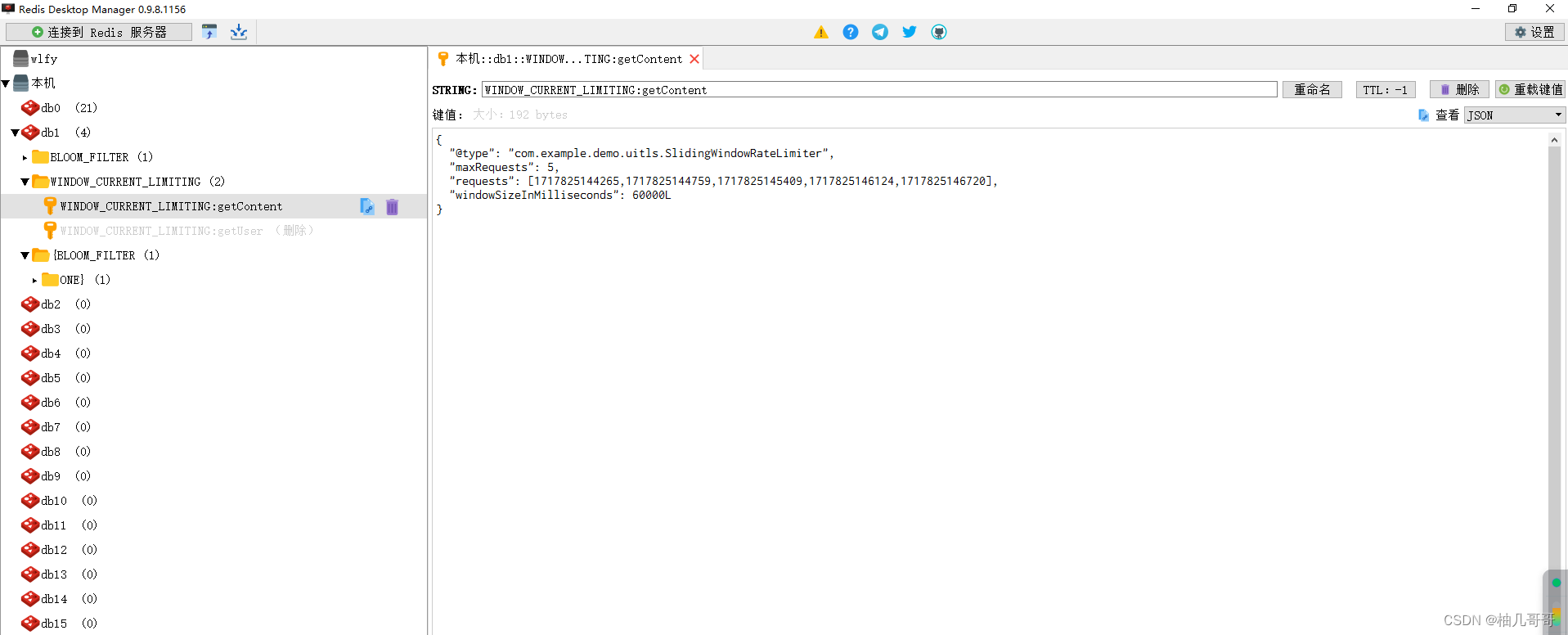Collapse the {BLOOM_FILTER (1) folder
The height and width of the screenshot is (635, 1568).
pos(25,255)
